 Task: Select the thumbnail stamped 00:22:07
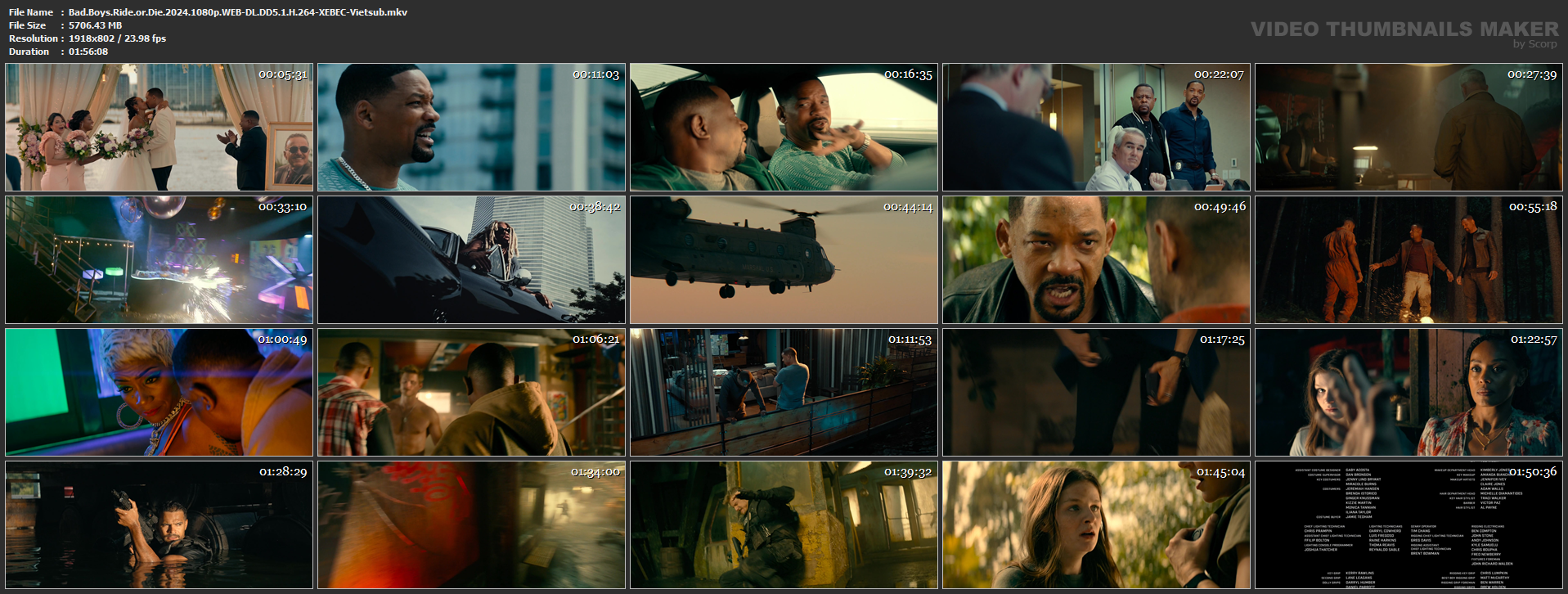[x=1096, y=127]
